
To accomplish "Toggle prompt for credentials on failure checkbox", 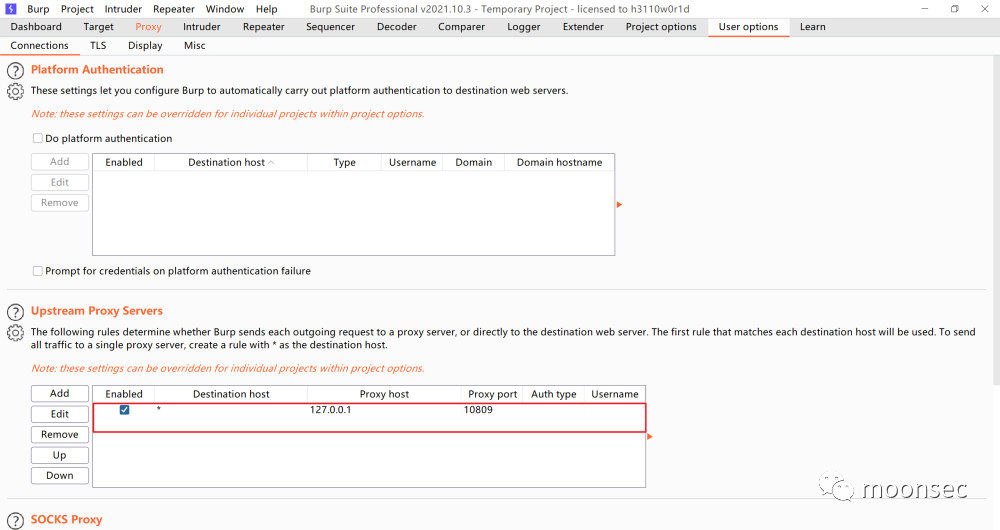I will click(x=38, y=271).
